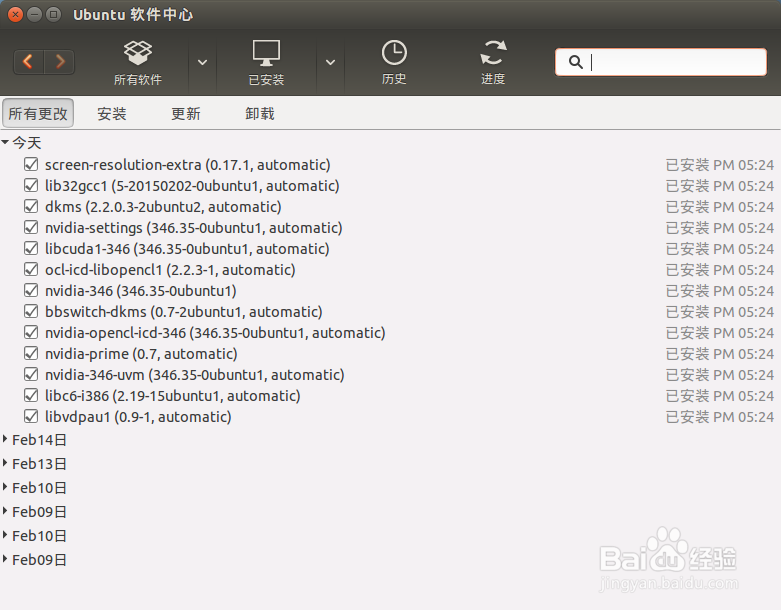Toggle checkbox for nvidia-opencl-icd-346

[31, 332]
